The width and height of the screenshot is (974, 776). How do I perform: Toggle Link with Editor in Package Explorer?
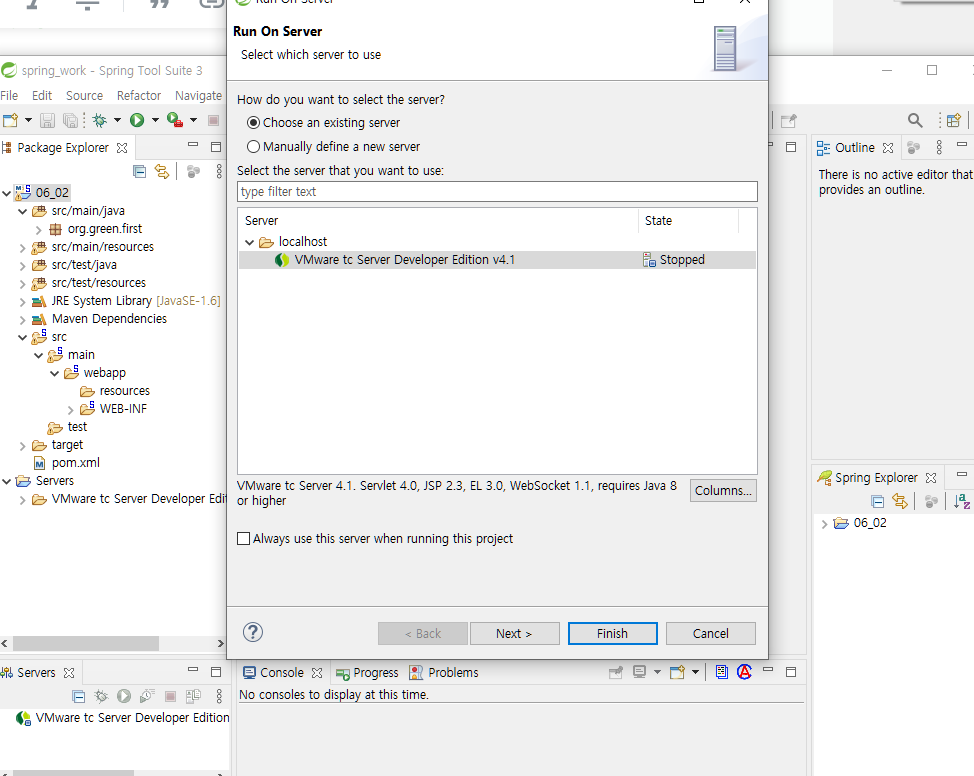(x=162, y=171)
